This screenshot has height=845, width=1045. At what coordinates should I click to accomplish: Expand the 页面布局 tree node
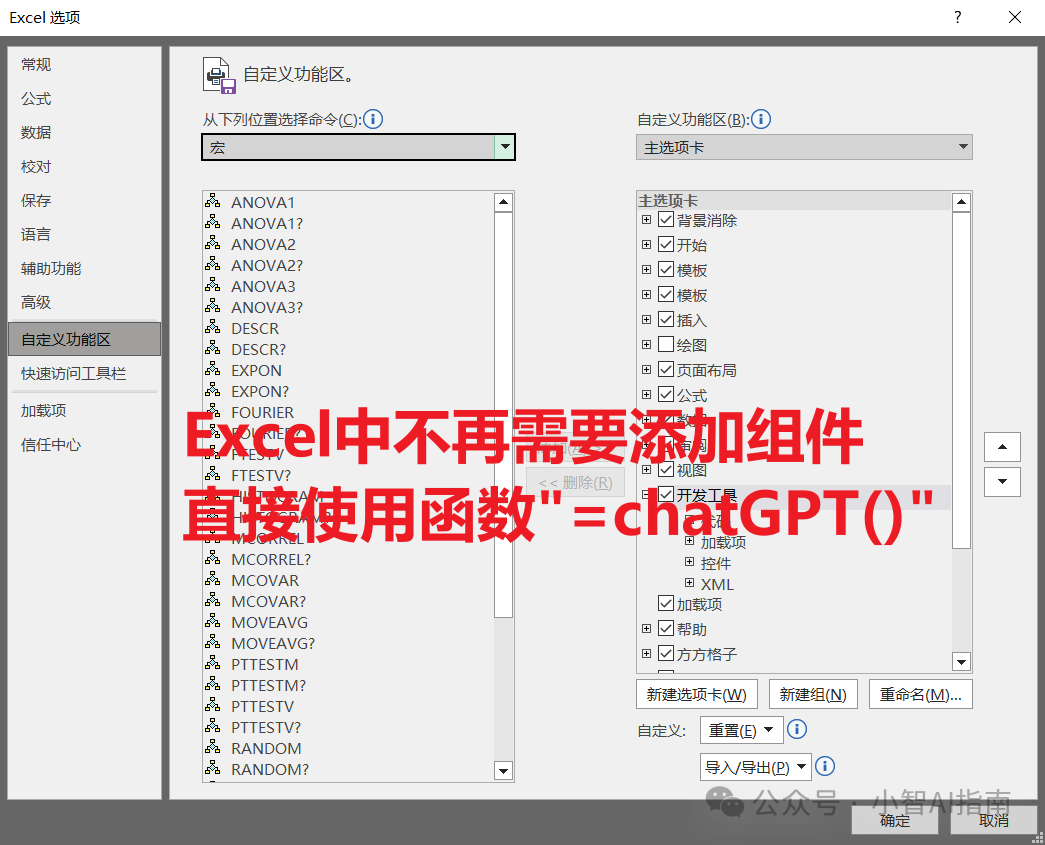[x=646, y=369]
